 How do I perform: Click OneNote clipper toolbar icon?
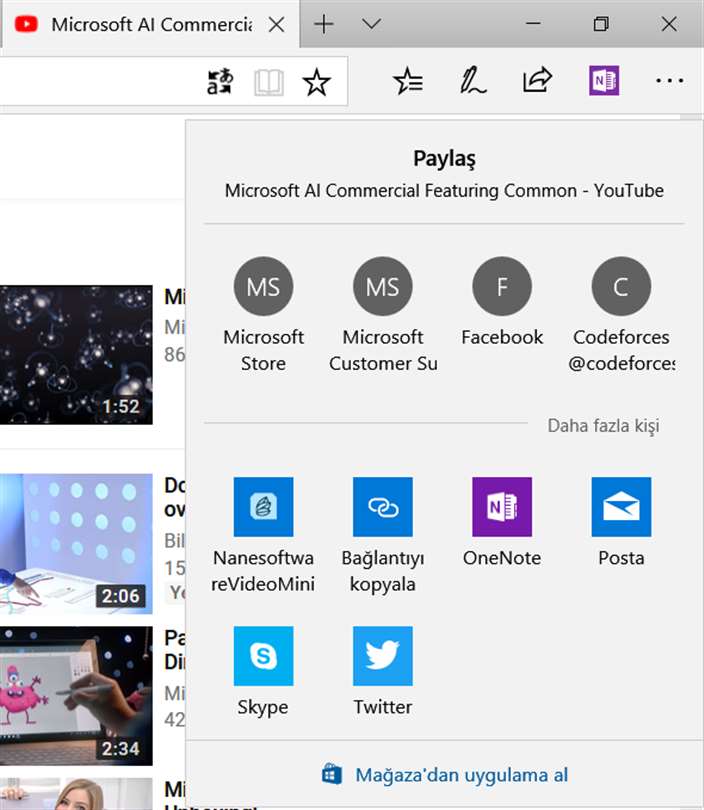tap(604, 81)
